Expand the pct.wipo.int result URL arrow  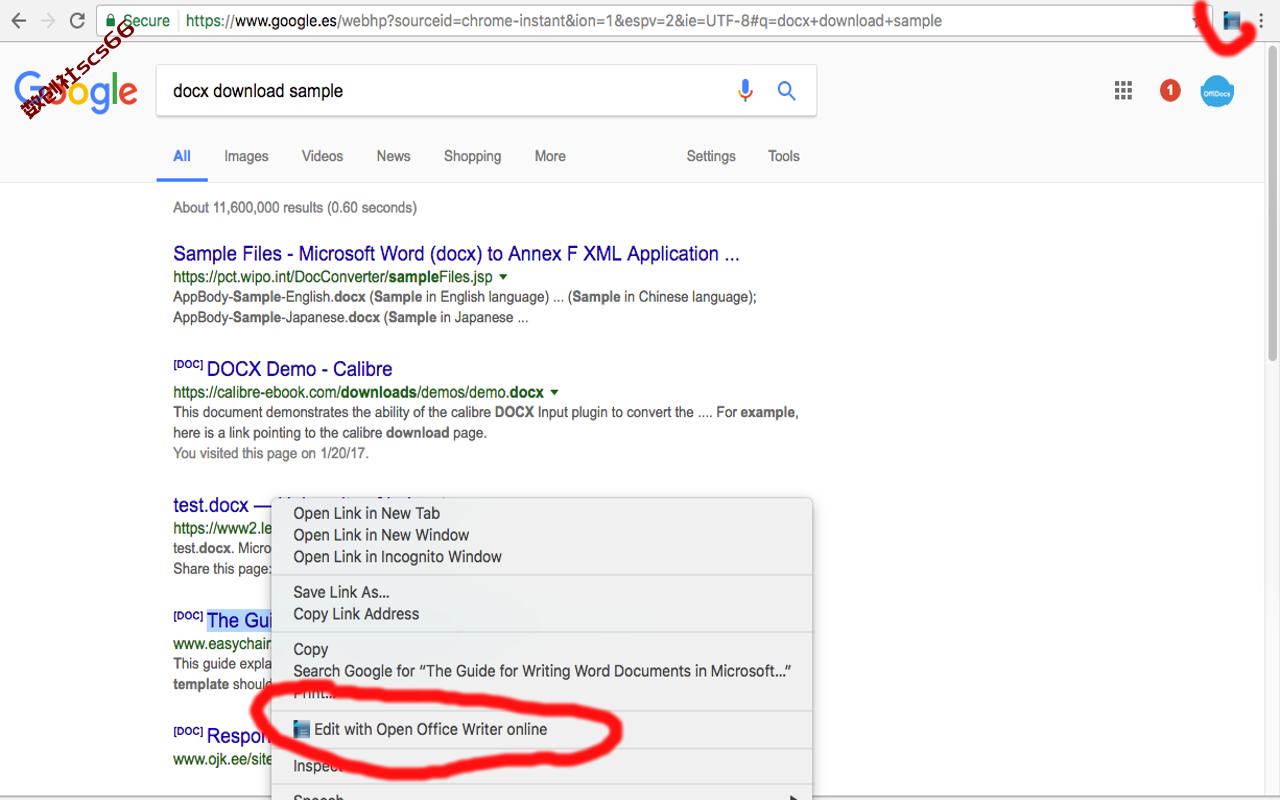(x=503, y=277)
